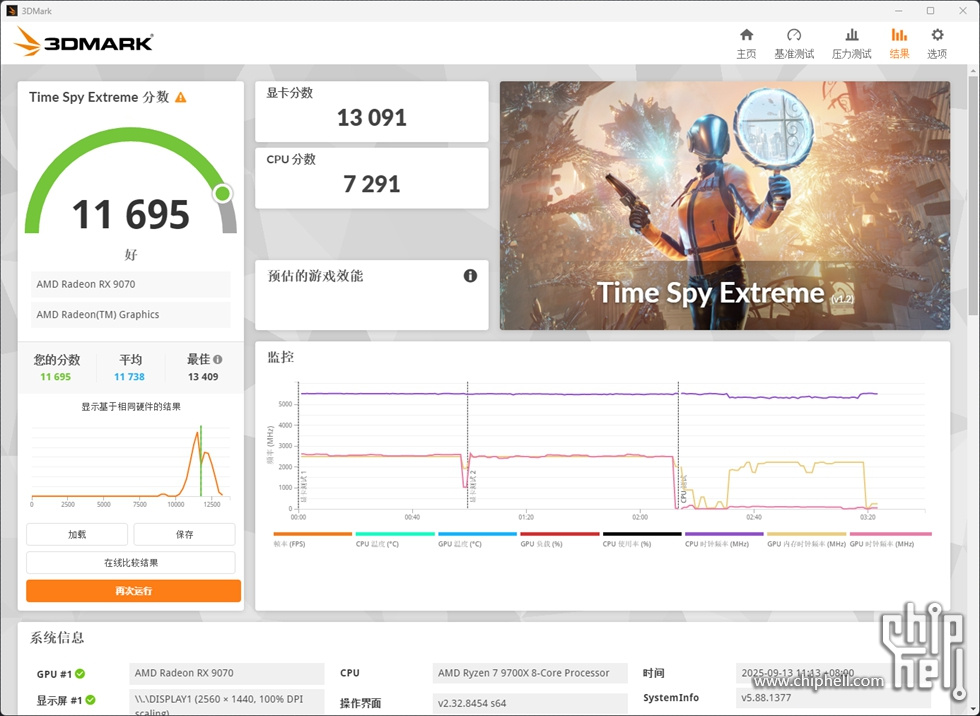Click the 显卡测试 2 marker line in the monitoring chart
The width and height of the screenshot is (980, 716).
click(468, 445)
